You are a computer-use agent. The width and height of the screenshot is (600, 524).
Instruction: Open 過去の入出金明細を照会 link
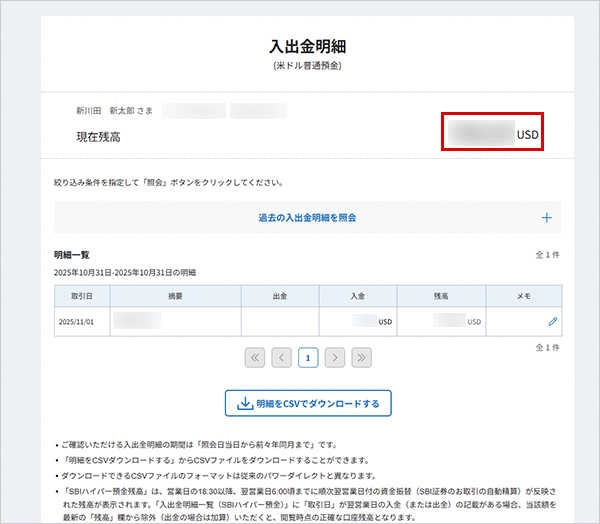coord(307,218)
